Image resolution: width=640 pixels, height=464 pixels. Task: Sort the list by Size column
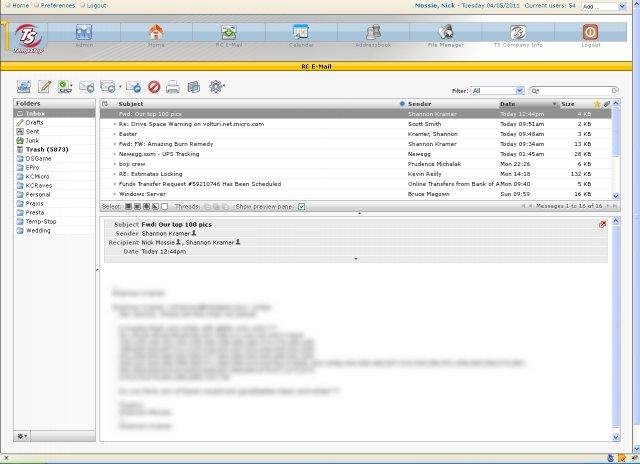pyautogui.click(x=568, y=104)
